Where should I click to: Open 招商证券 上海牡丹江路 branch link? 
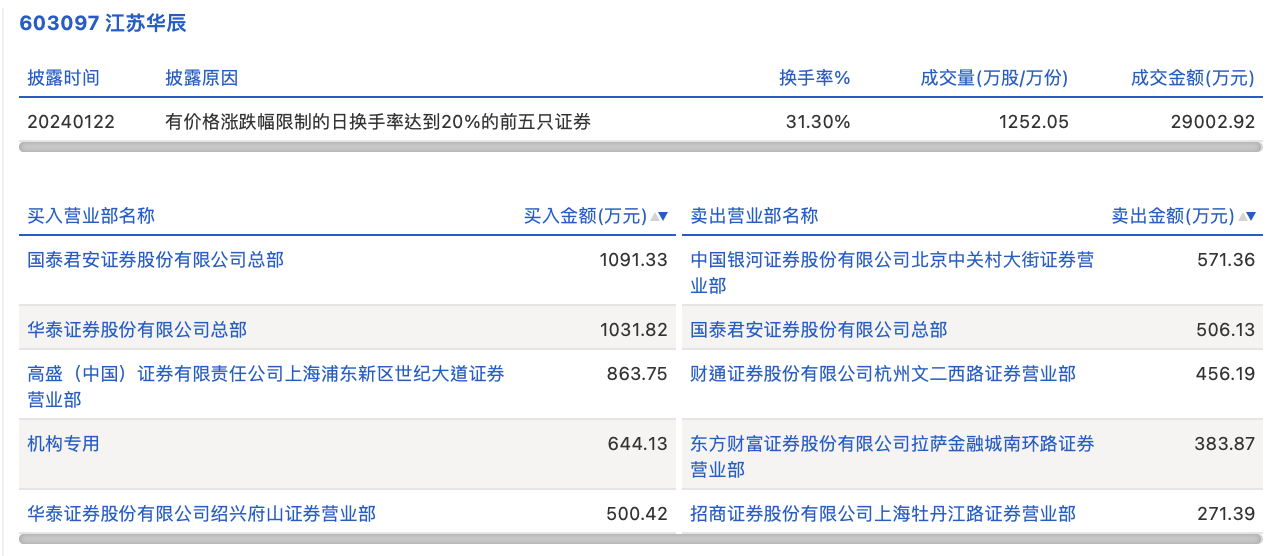tap(883, 514)
